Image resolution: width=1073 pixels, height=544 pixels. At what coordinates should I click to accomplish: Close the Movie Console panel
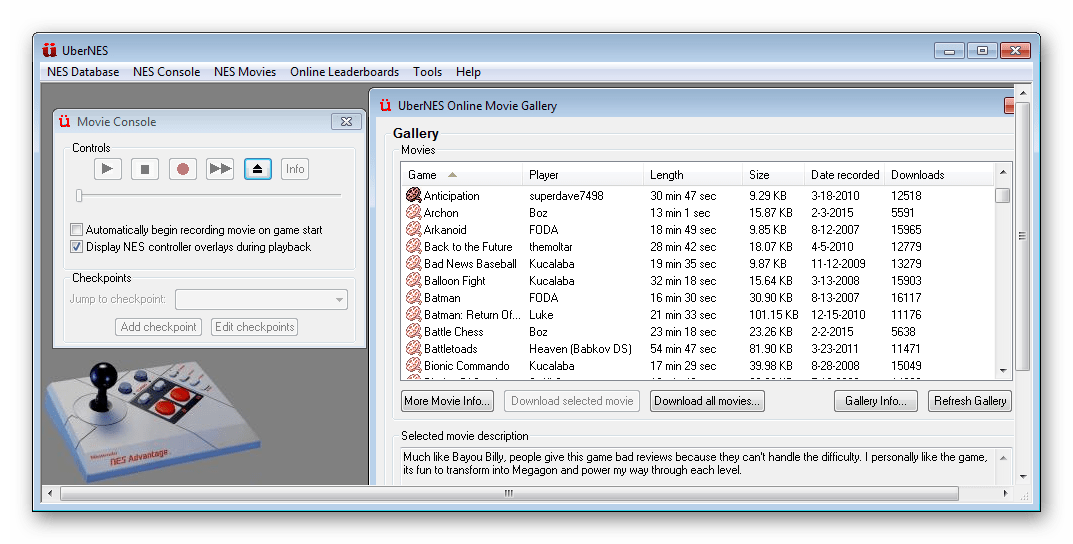[x=346, y=122]
